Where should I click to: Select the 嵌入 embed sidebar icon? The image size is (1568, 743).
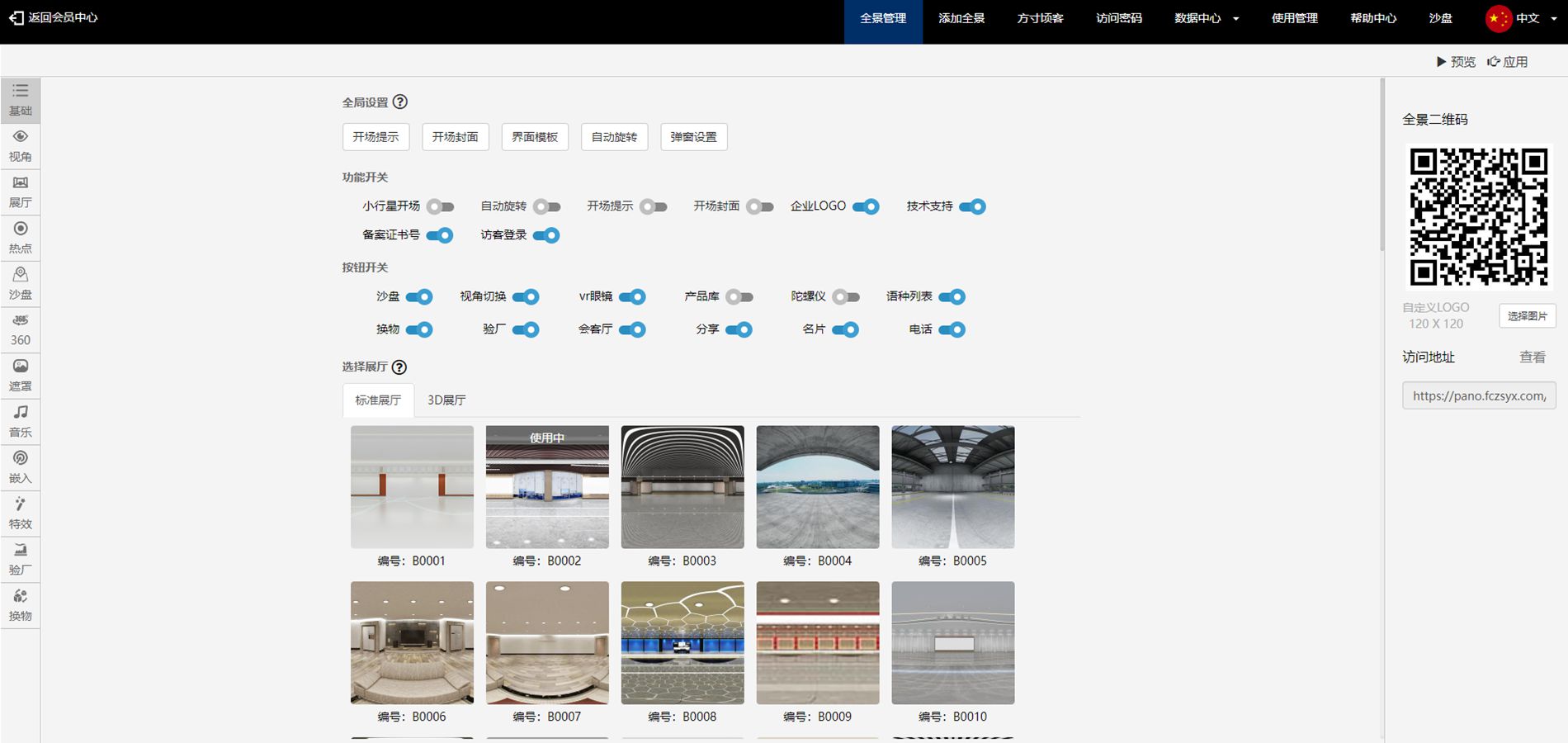[21, 466]
